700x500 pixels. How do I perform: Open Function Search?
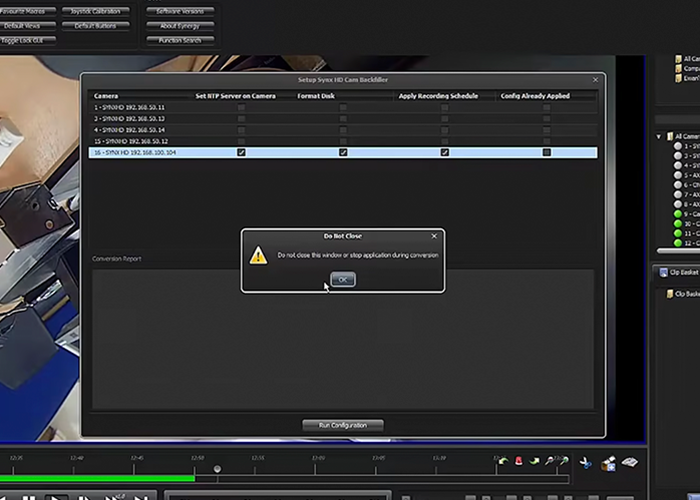point(180,41)
